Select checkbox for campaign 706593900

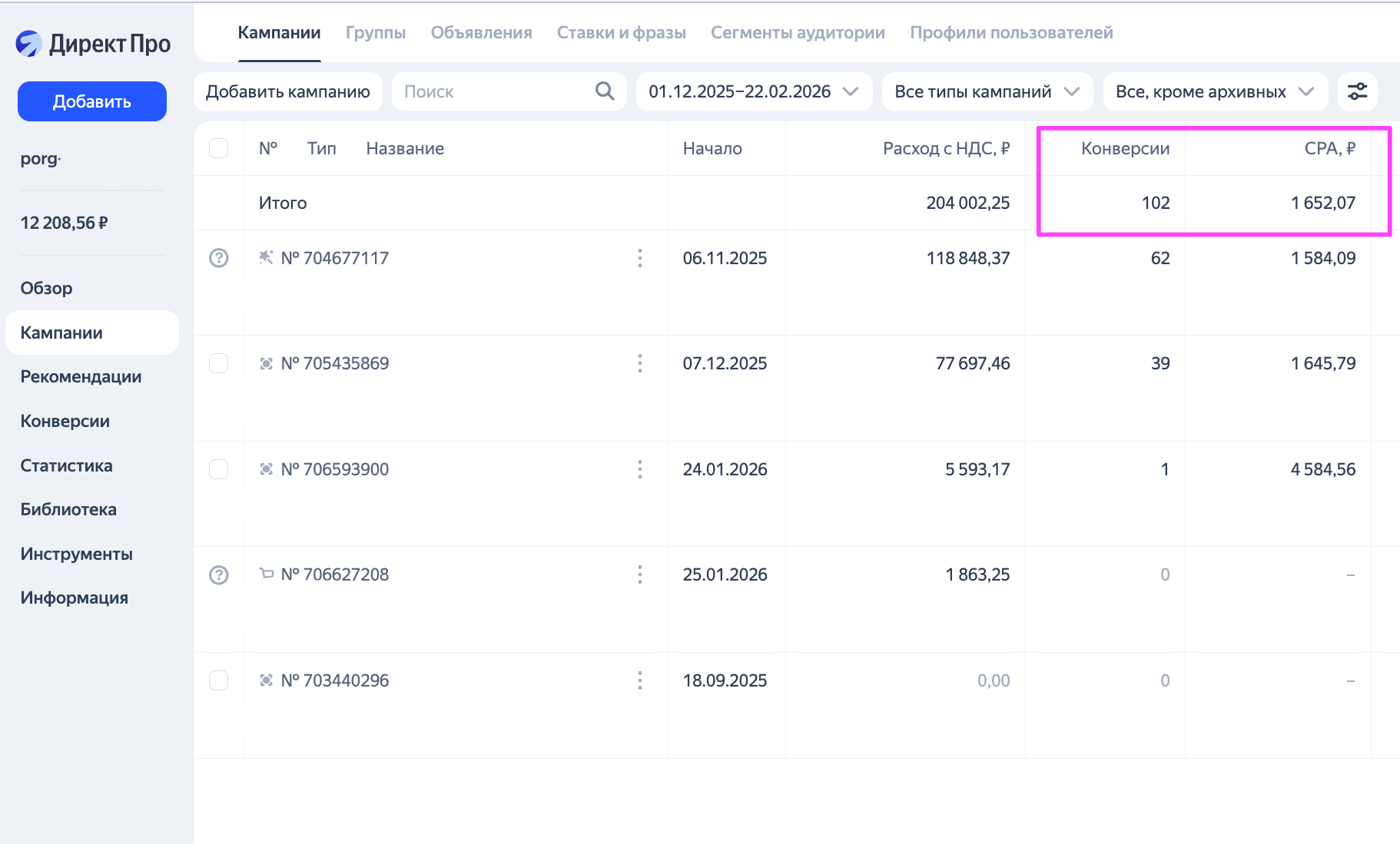point(219,469)
